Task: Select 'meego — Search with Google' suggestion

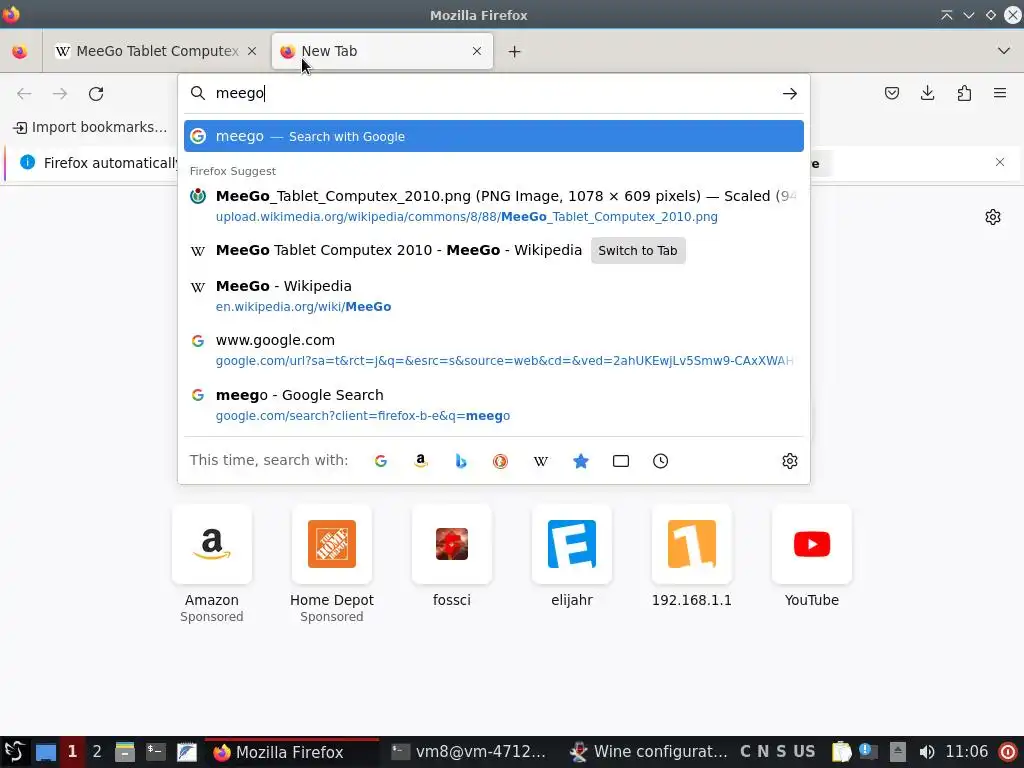Action: [x=494, y=136]
